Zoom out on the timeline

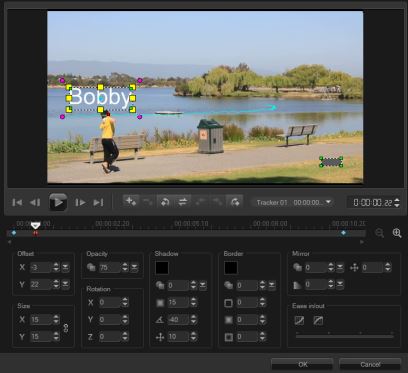coord(379,233)
